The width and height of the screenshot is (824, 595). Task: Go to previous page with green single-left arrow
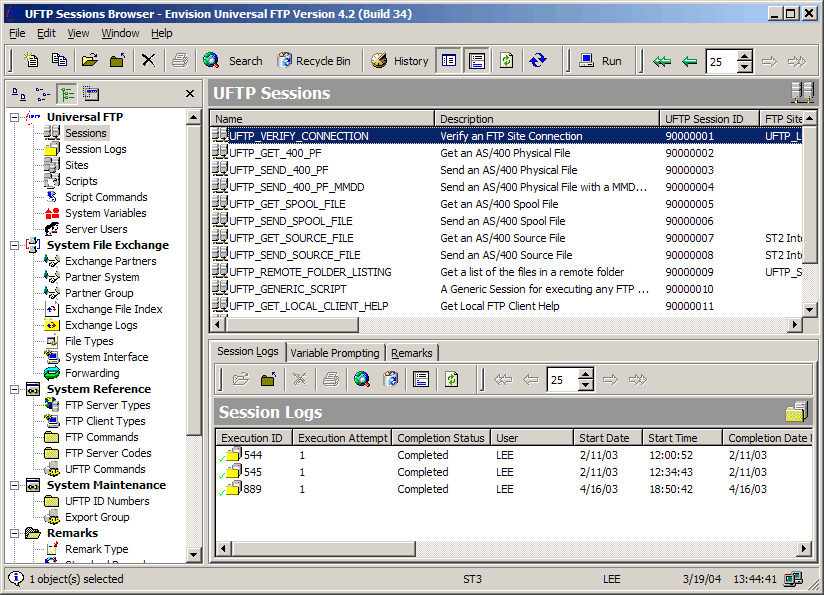tap(689, 61)
